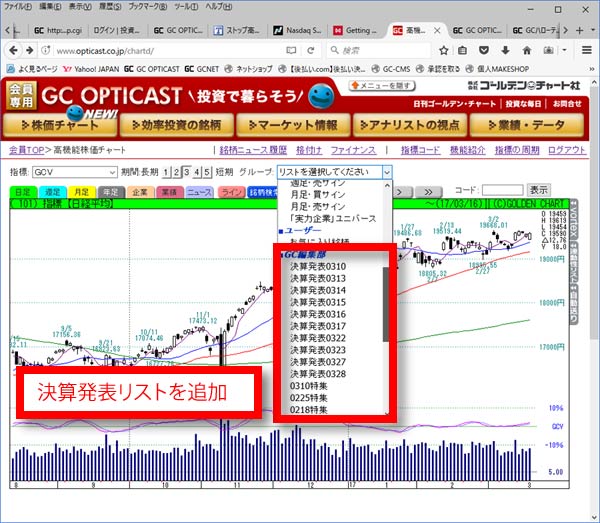This screenshot has width=600, height=523.
Task: Go forward with browser forward arrow
Action: 29,51
